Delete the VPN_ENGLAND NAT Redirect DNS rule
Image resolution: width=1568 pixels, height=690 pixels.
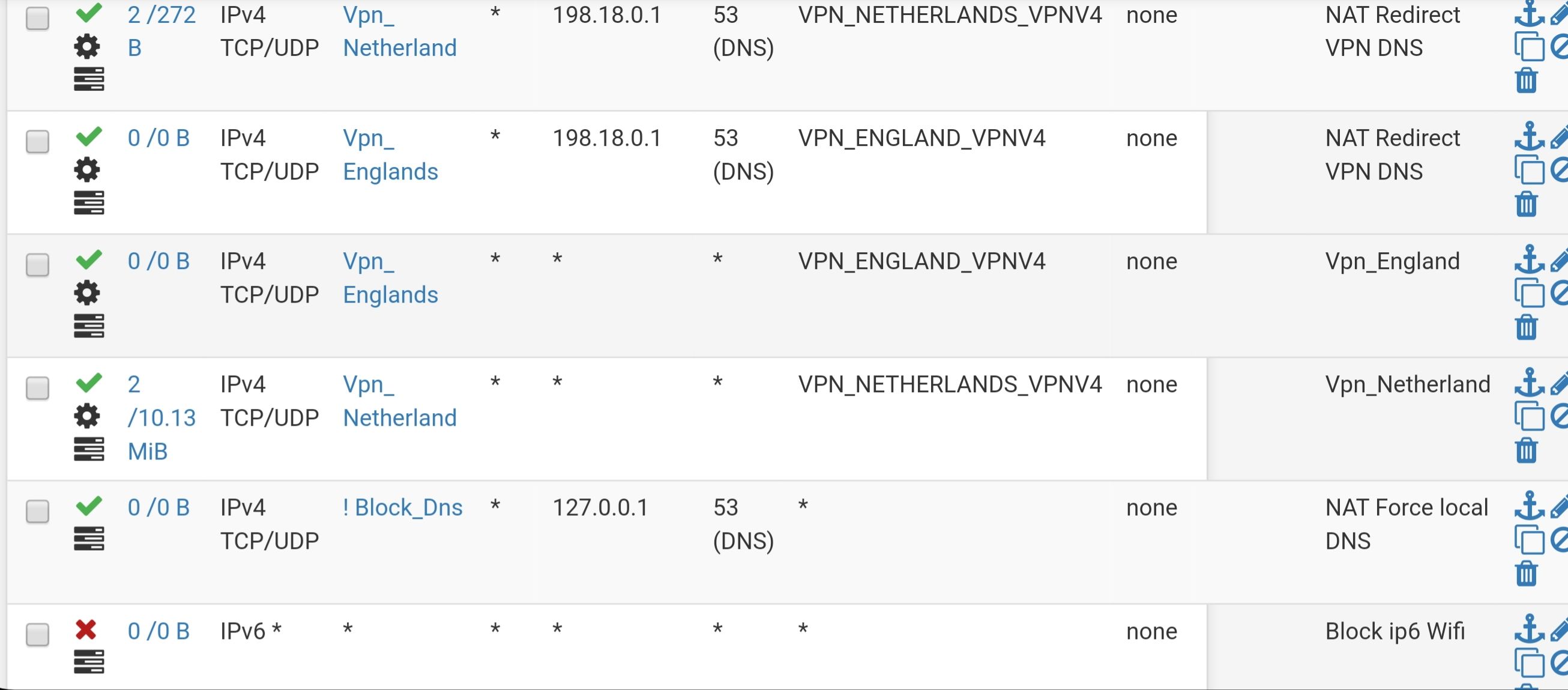click(1526, 204)
